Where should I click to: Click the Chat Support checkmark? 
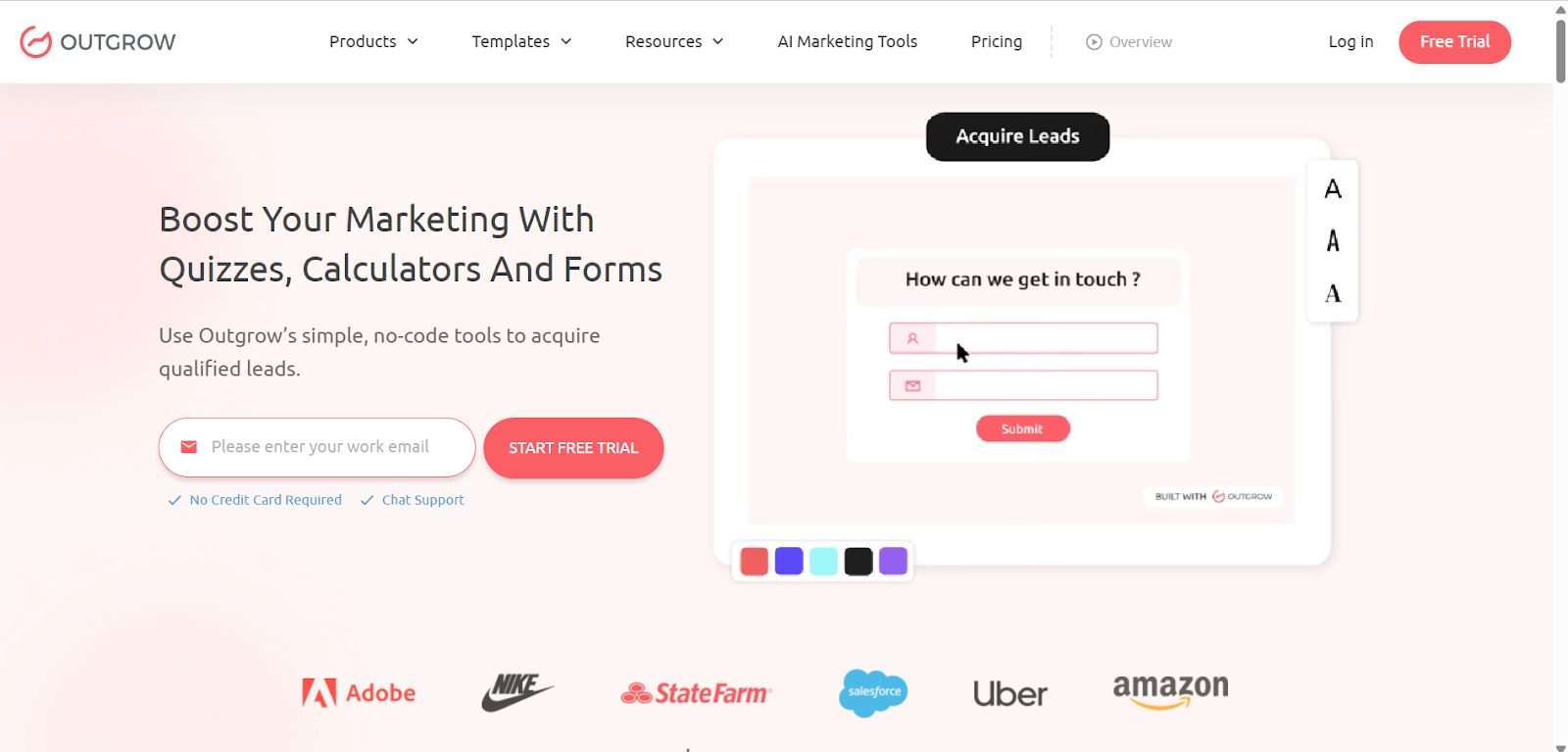tap(367, 500)
